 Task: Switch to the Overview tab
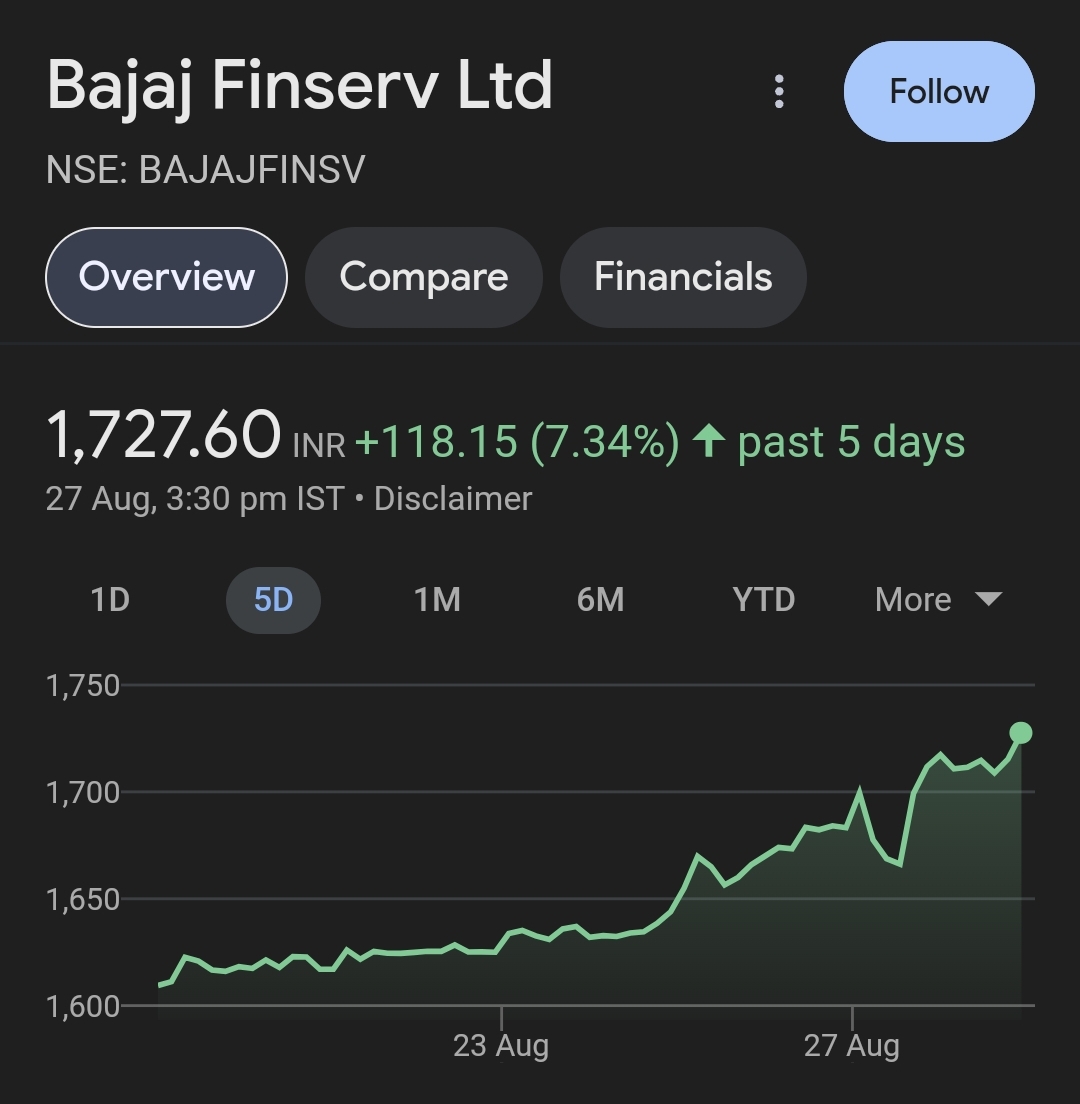pyautogui.click(x=166, y=277)
